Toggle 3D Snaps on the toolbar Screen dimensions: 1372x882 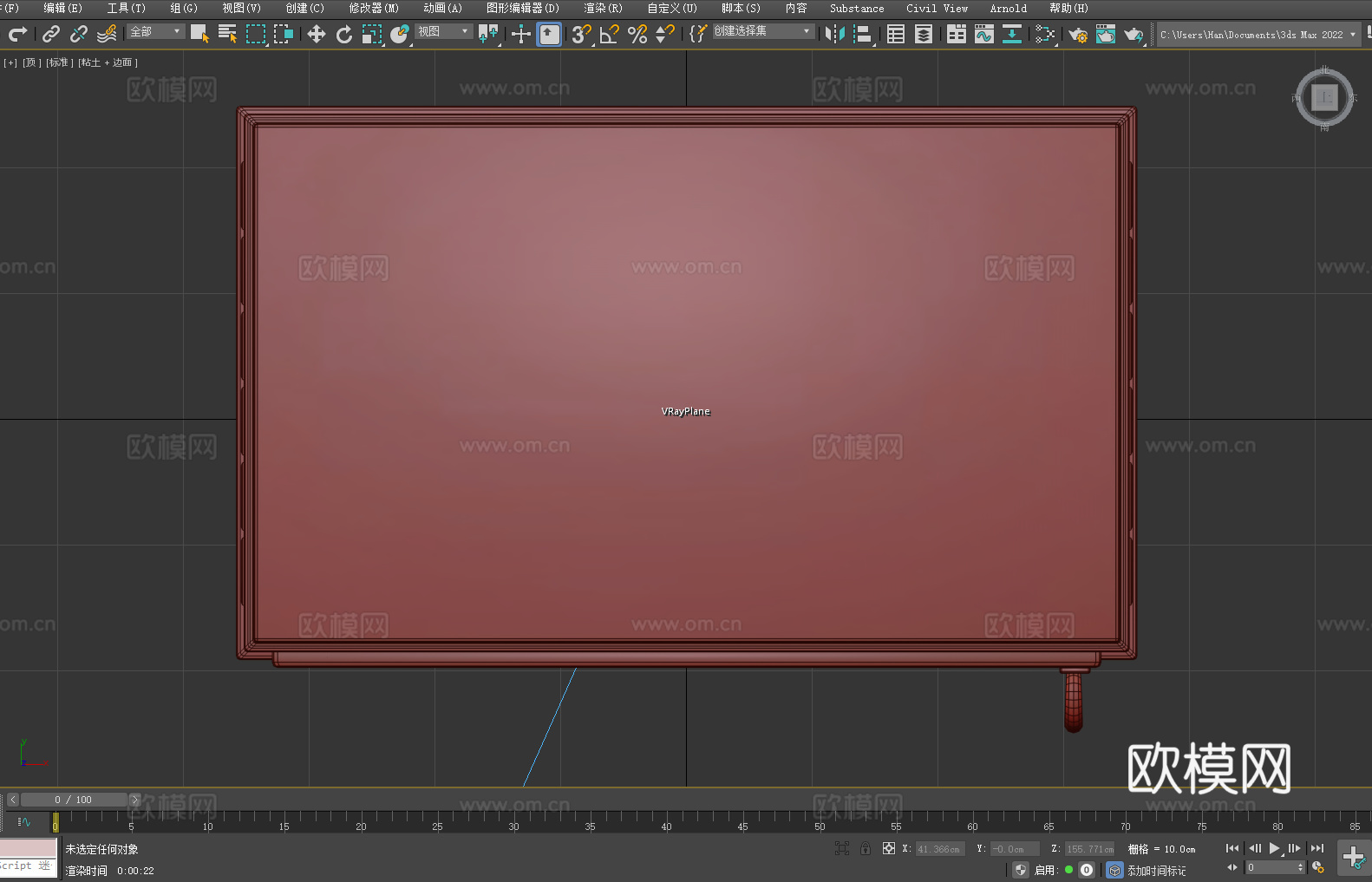pos(582,34)
